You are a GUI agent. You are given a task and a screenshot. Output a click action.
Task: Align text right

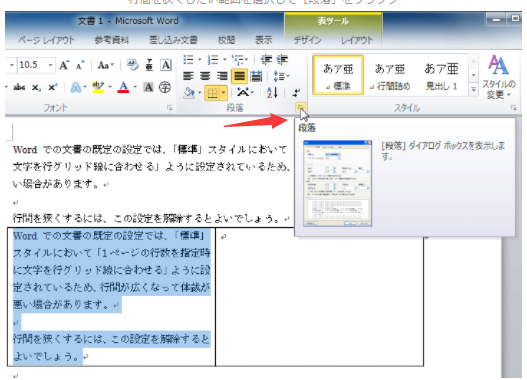tap(222, 76)
